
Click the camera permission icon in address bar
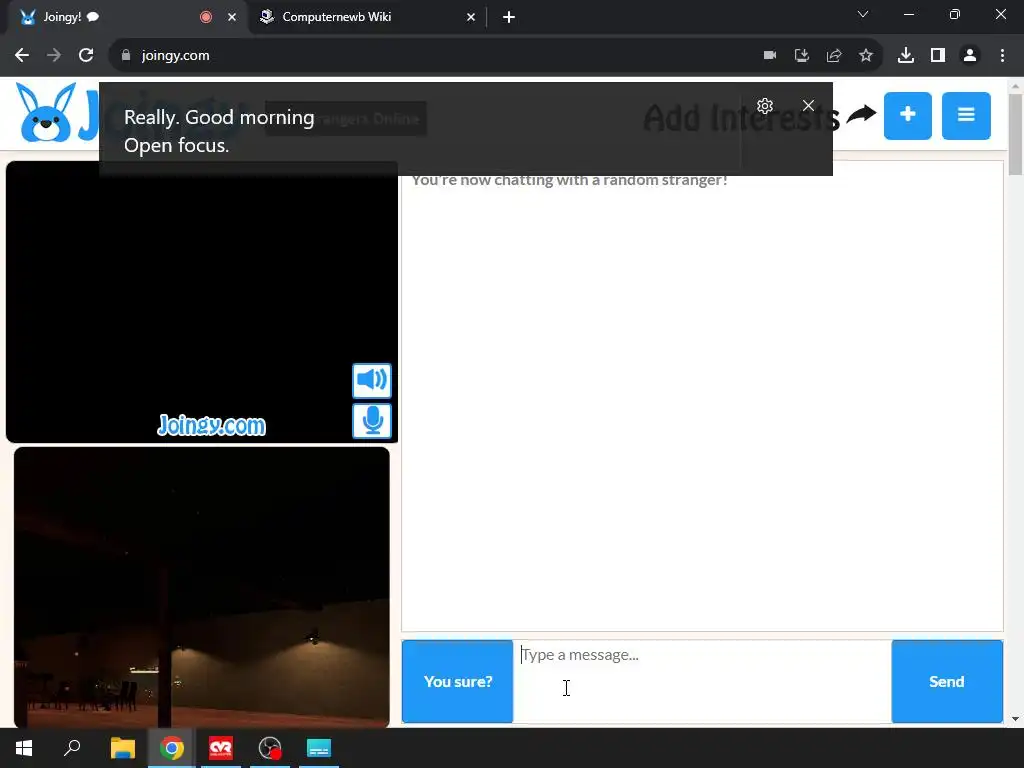point(770,56)
